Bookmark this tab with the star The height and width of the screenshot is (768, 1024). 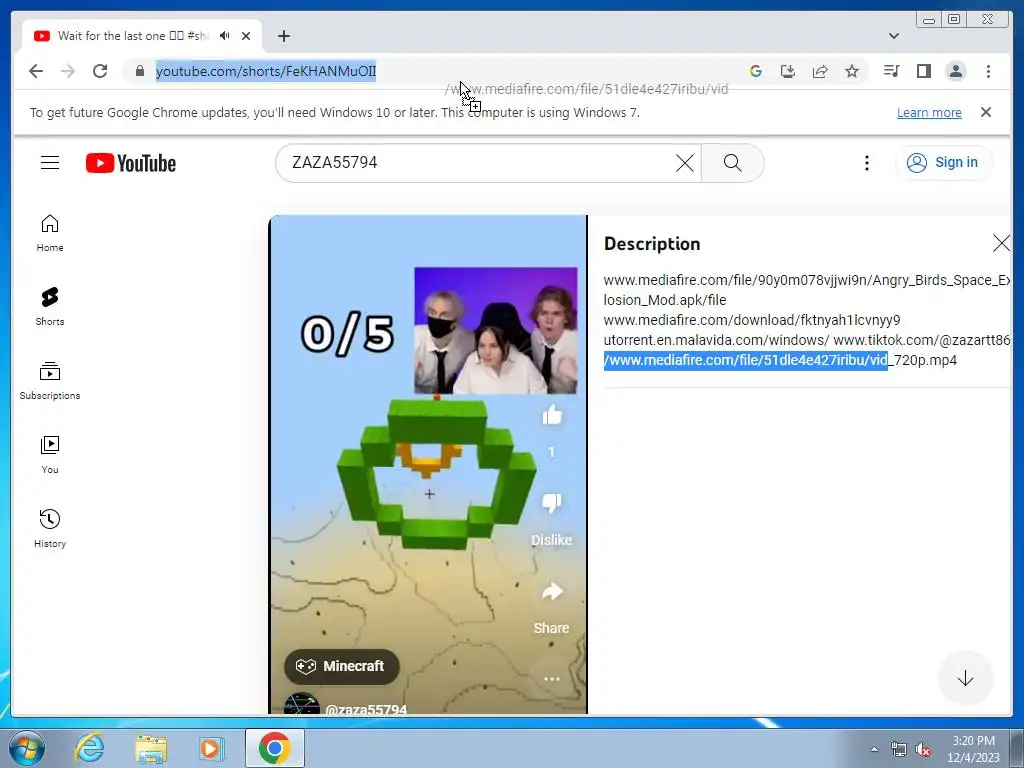point(852,71)
